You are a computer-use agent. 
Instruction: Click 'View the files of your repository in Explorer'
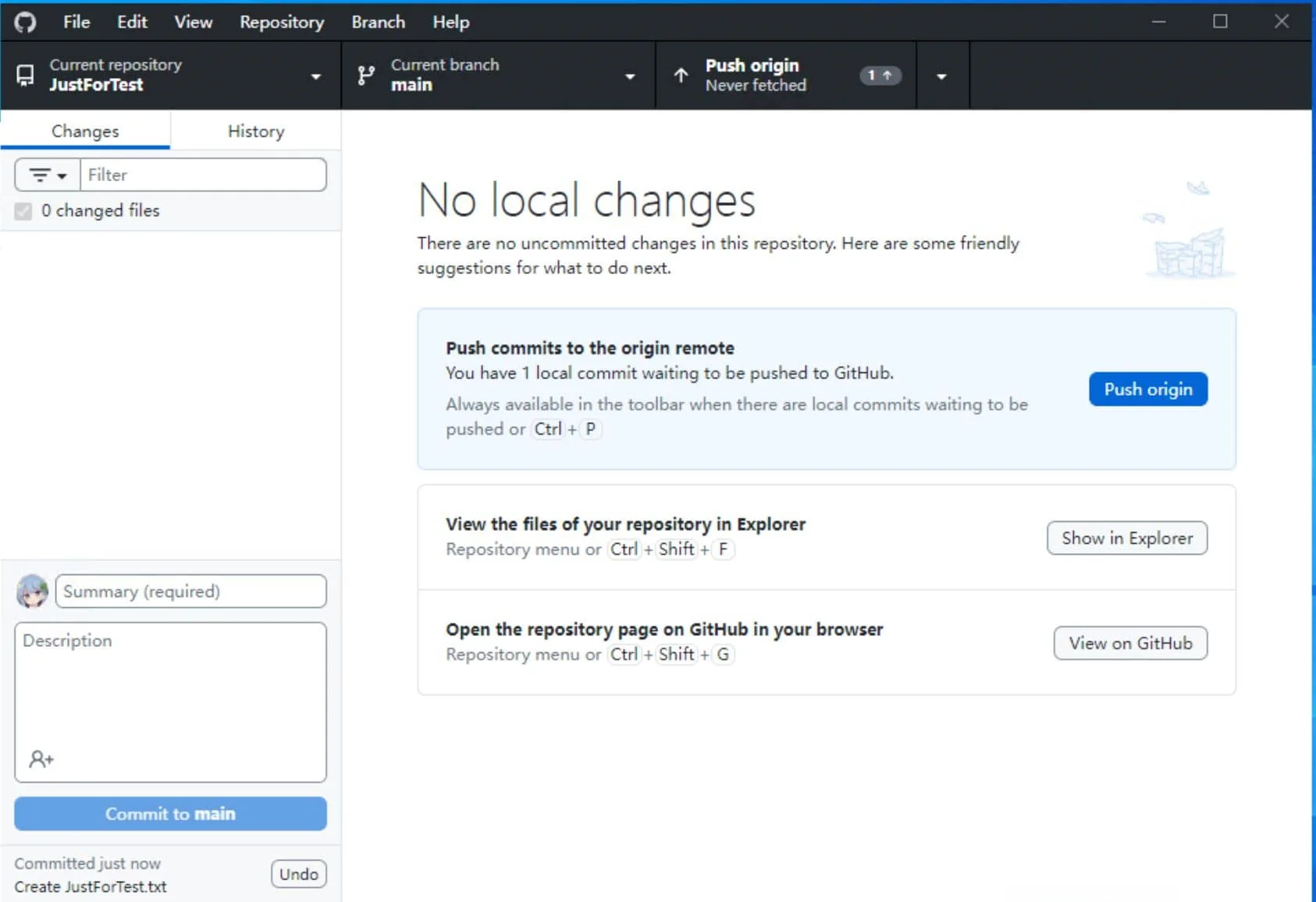point(625,524)
